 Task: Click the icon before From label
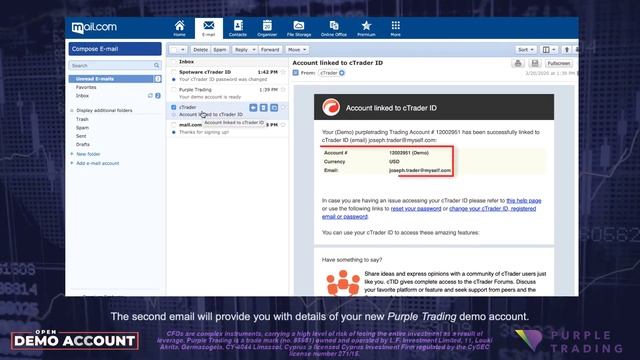click(296, 73)
